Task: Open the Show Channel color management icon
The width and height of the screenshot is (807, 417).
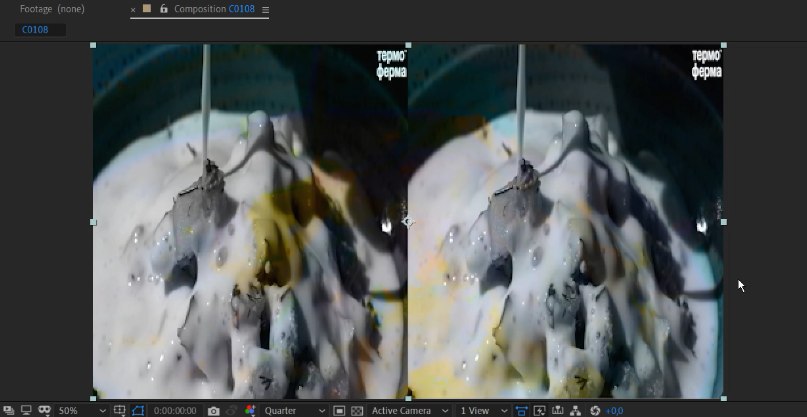Action: [x=250, y=410]
